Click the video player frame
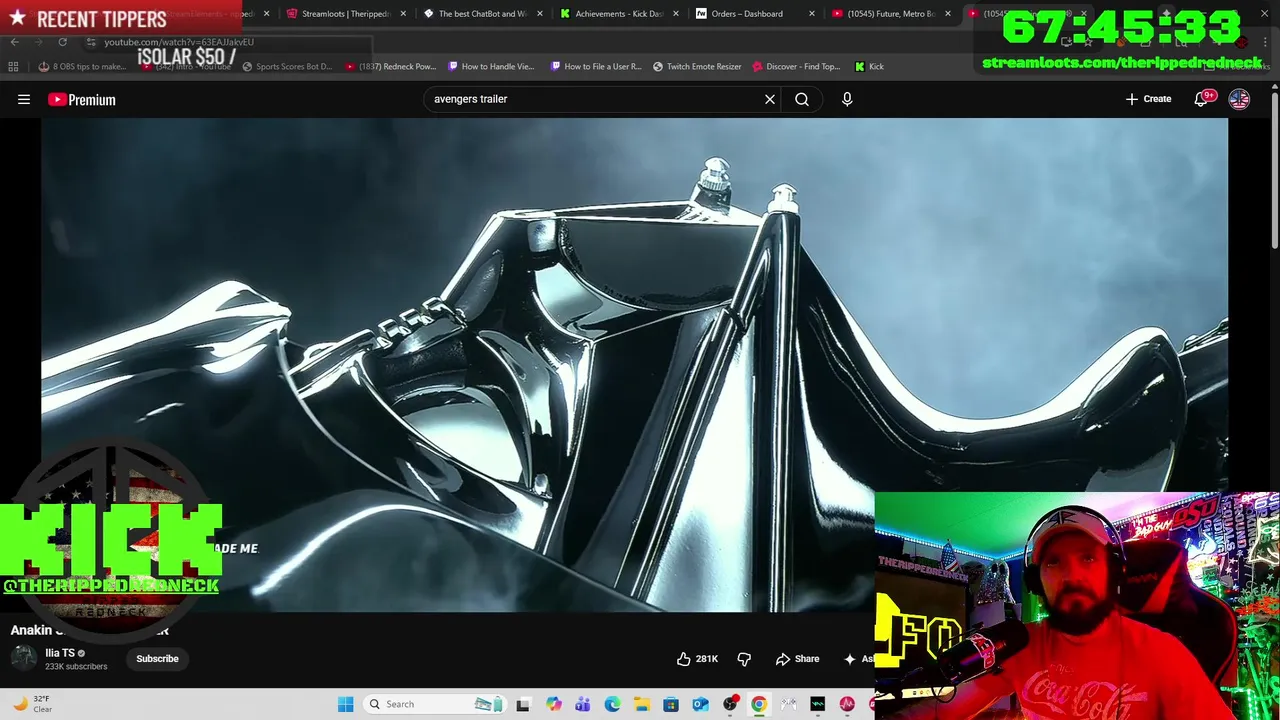Screen dimensions: 1280x720 [x=634, y=364]
